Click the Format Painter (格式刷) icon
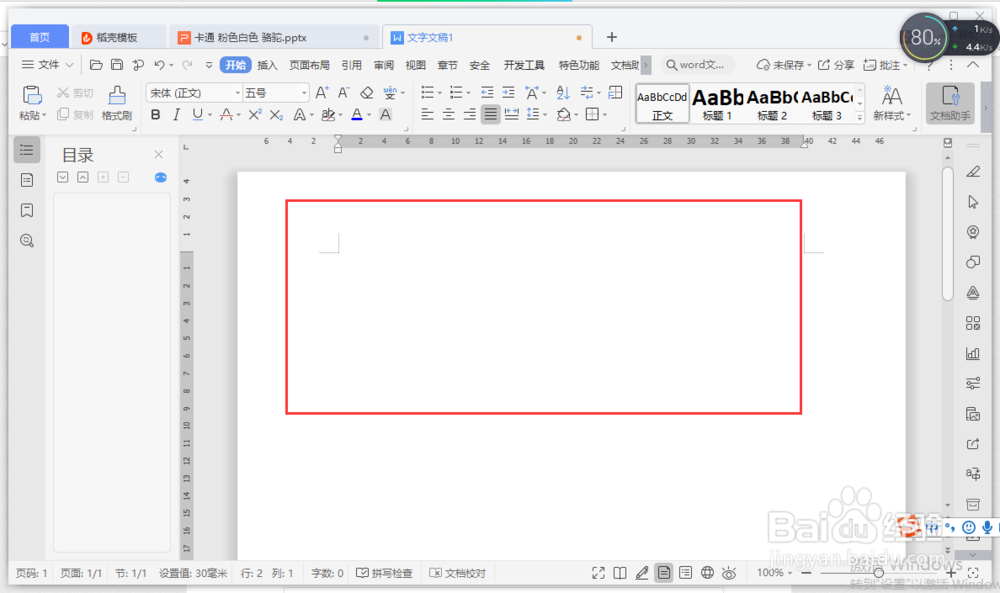This screenshot has width=1000, height=593. click(x=117, y=96)
